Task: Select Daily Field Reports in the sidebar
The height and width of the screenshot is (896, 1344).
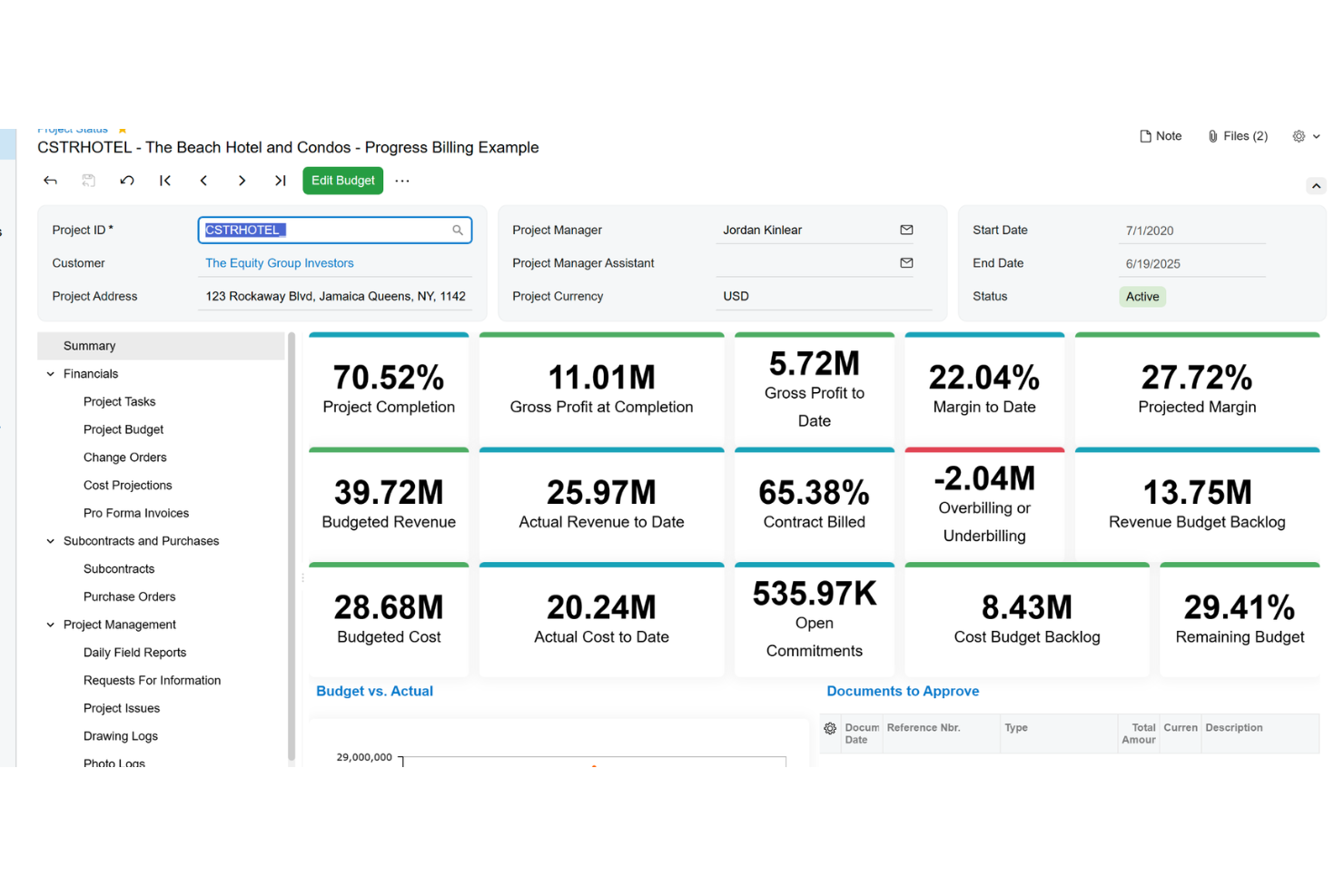Action: 134,652
